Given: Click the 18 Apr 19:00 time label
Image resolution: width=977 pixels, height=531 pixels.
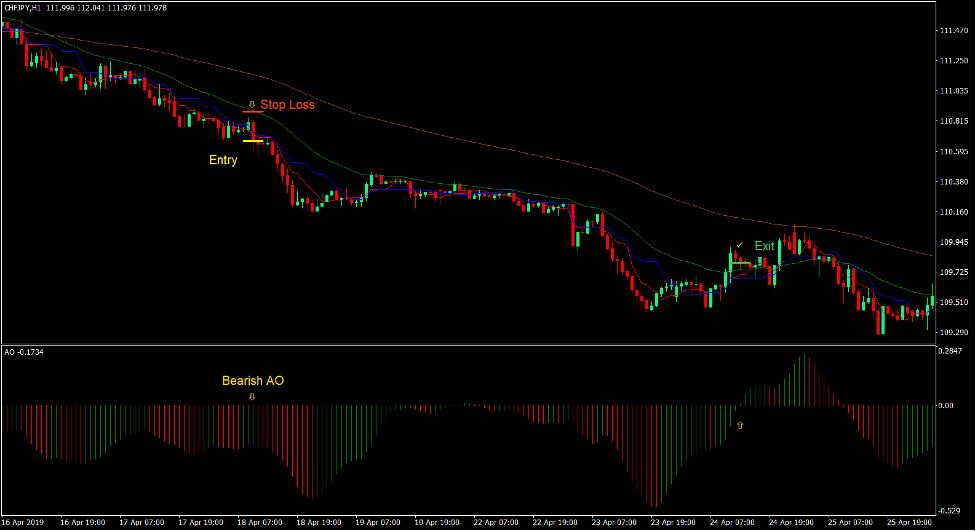Looking at the screenshot, I should pos(319,522).
